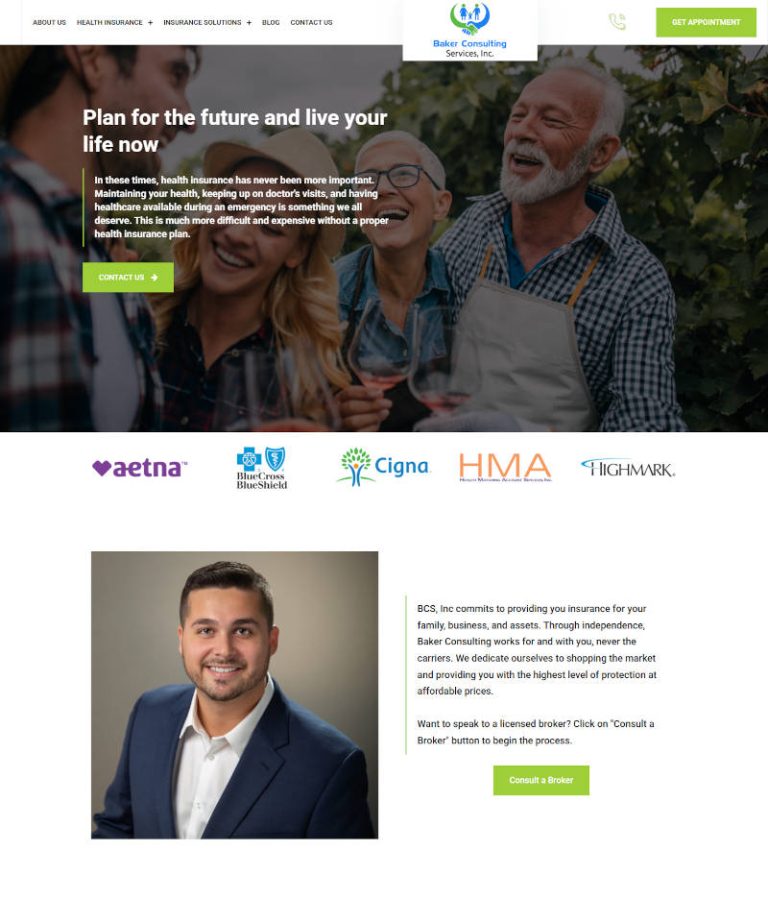
Task: Click the phone call icon in header
Action: coord(617,22)
